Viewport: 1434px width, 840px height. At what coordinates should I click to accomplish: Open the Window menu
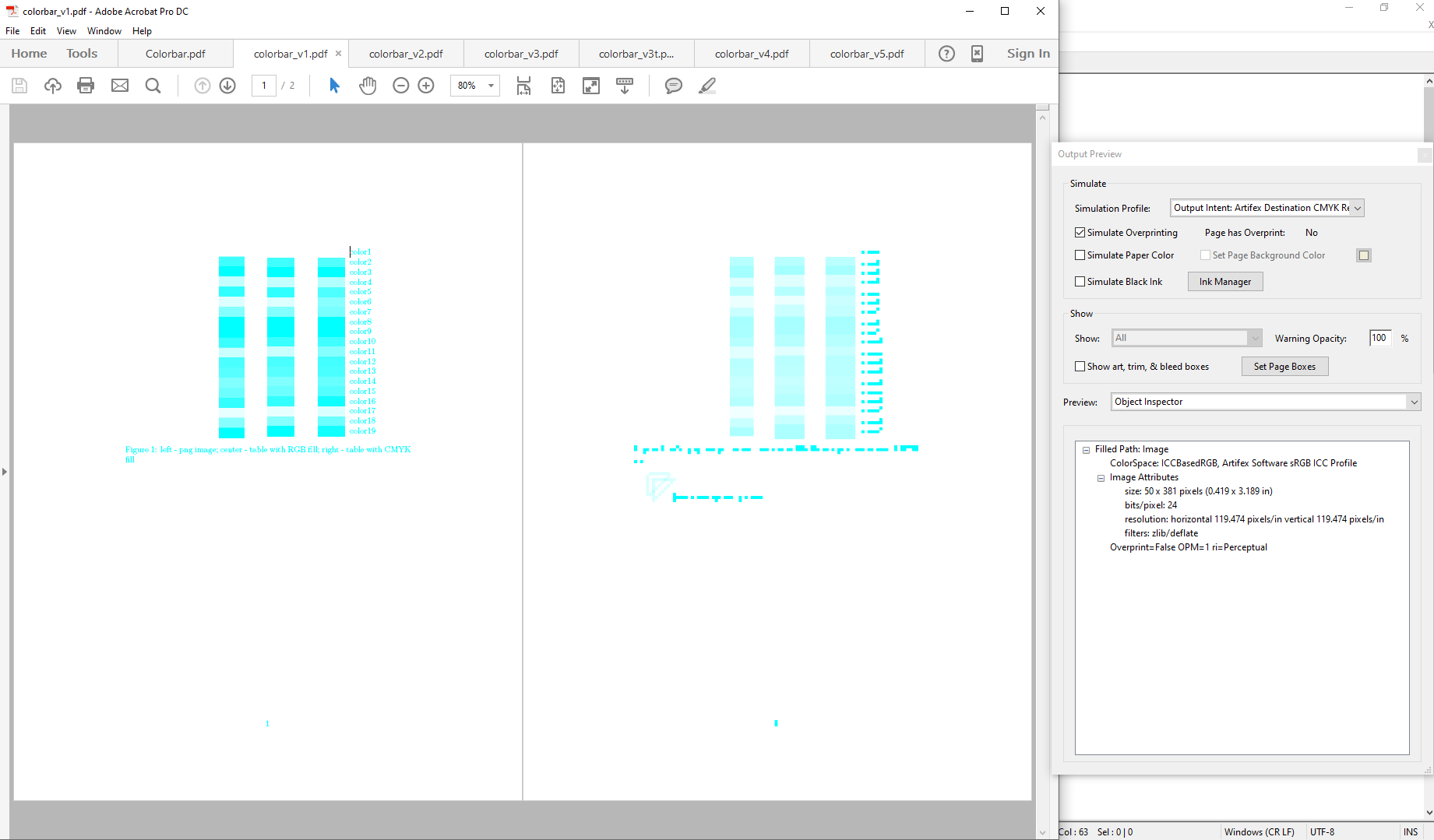[104, 31]
